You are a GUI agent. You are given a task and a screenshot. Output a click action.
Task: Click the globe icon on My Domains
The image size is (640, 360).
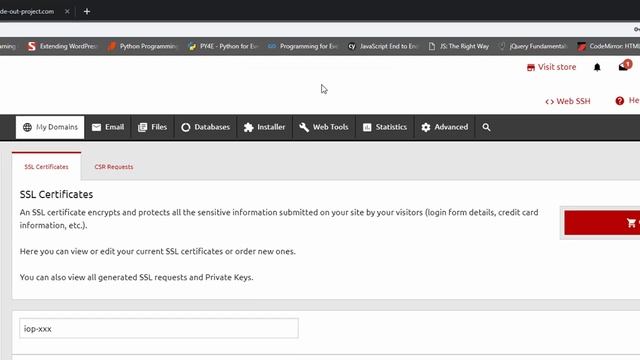pos(27,127)
